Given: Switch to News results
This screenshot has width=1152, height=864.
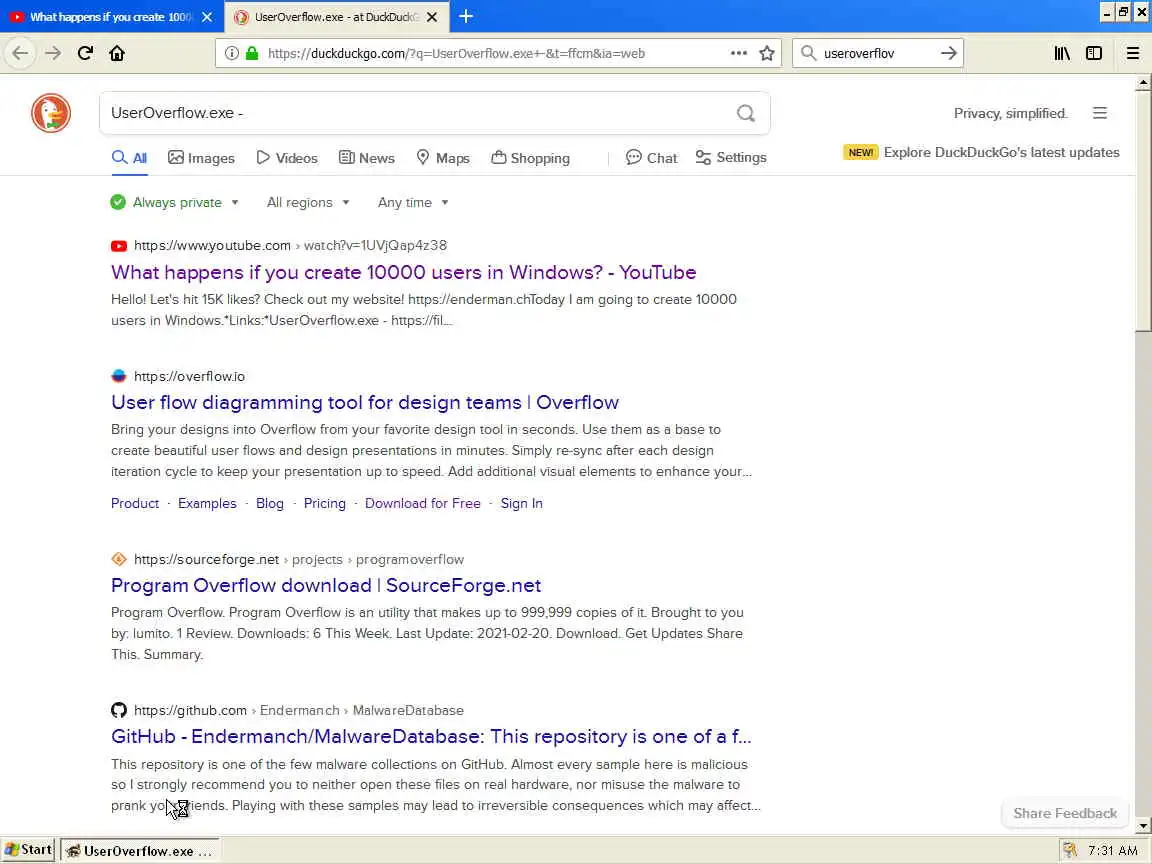Looking at the screenshot, I should coord(367,158).
